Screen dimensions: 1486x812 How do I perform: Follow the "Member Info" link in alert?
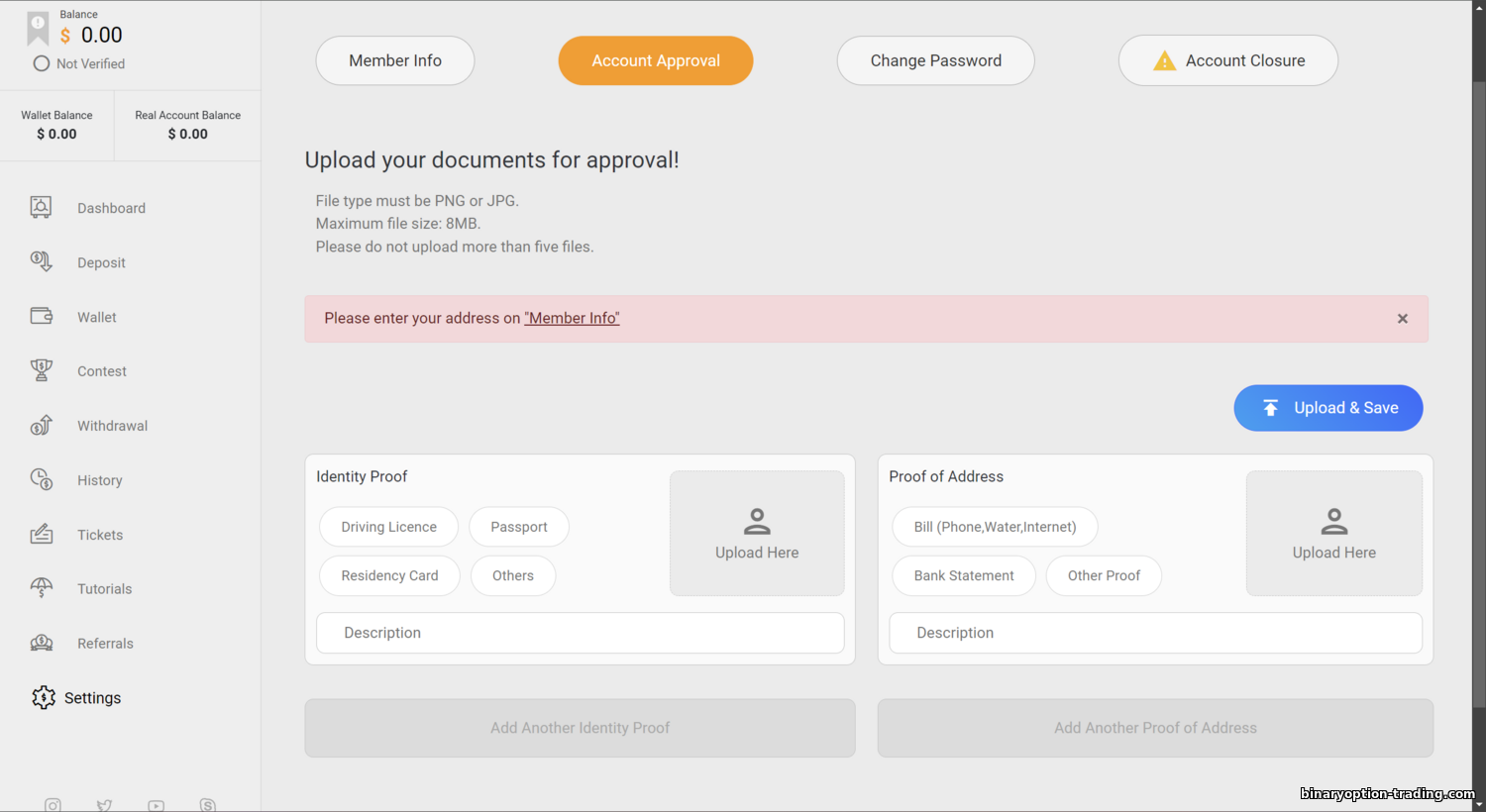(x=572, y=318)
